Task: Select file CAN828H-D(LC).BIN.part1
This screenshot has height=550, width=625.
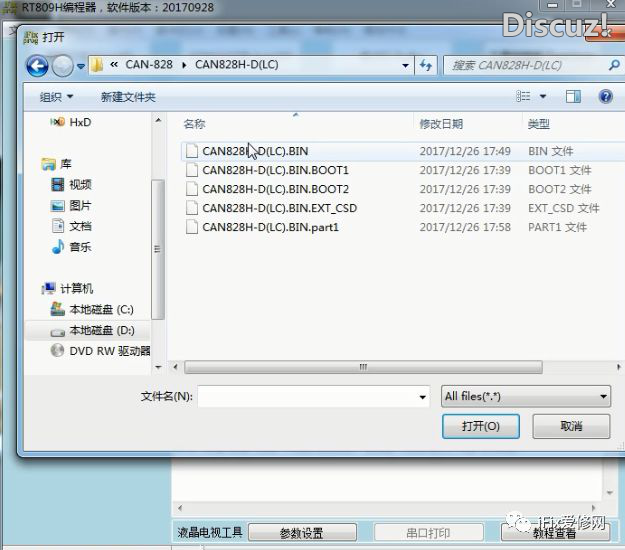Action: (x=270, y=227)
